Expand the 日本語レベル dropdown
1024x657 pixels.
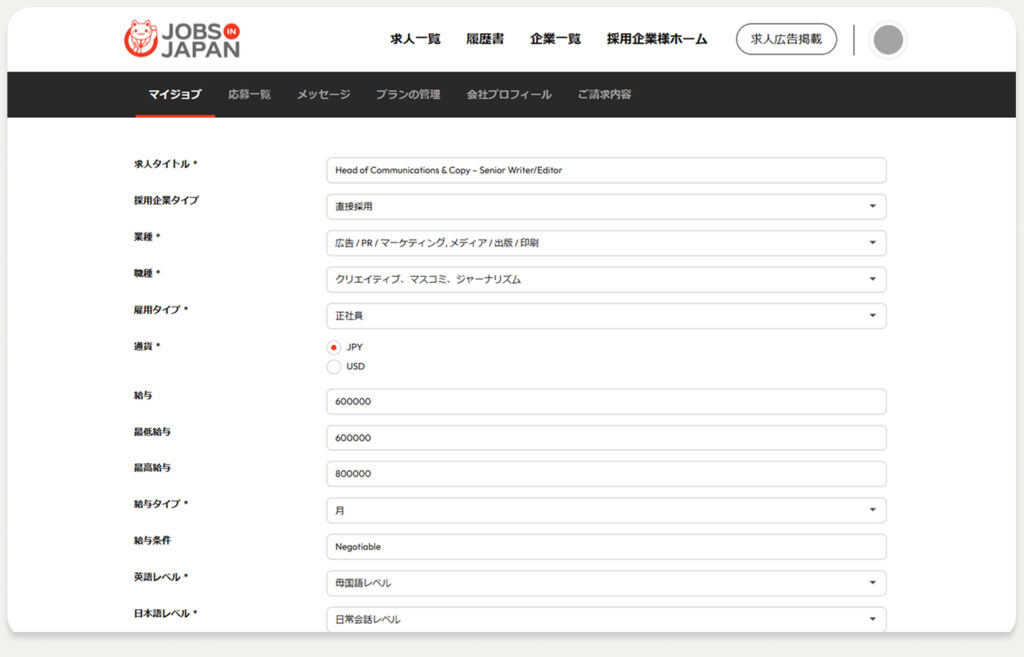pos(606,619)
